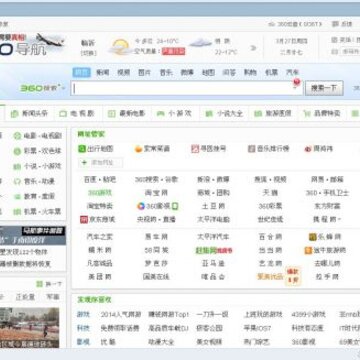Open the 赶集网 highlighted link
The height and width of the screenshot is (360, 360).
tap(214, 250)
